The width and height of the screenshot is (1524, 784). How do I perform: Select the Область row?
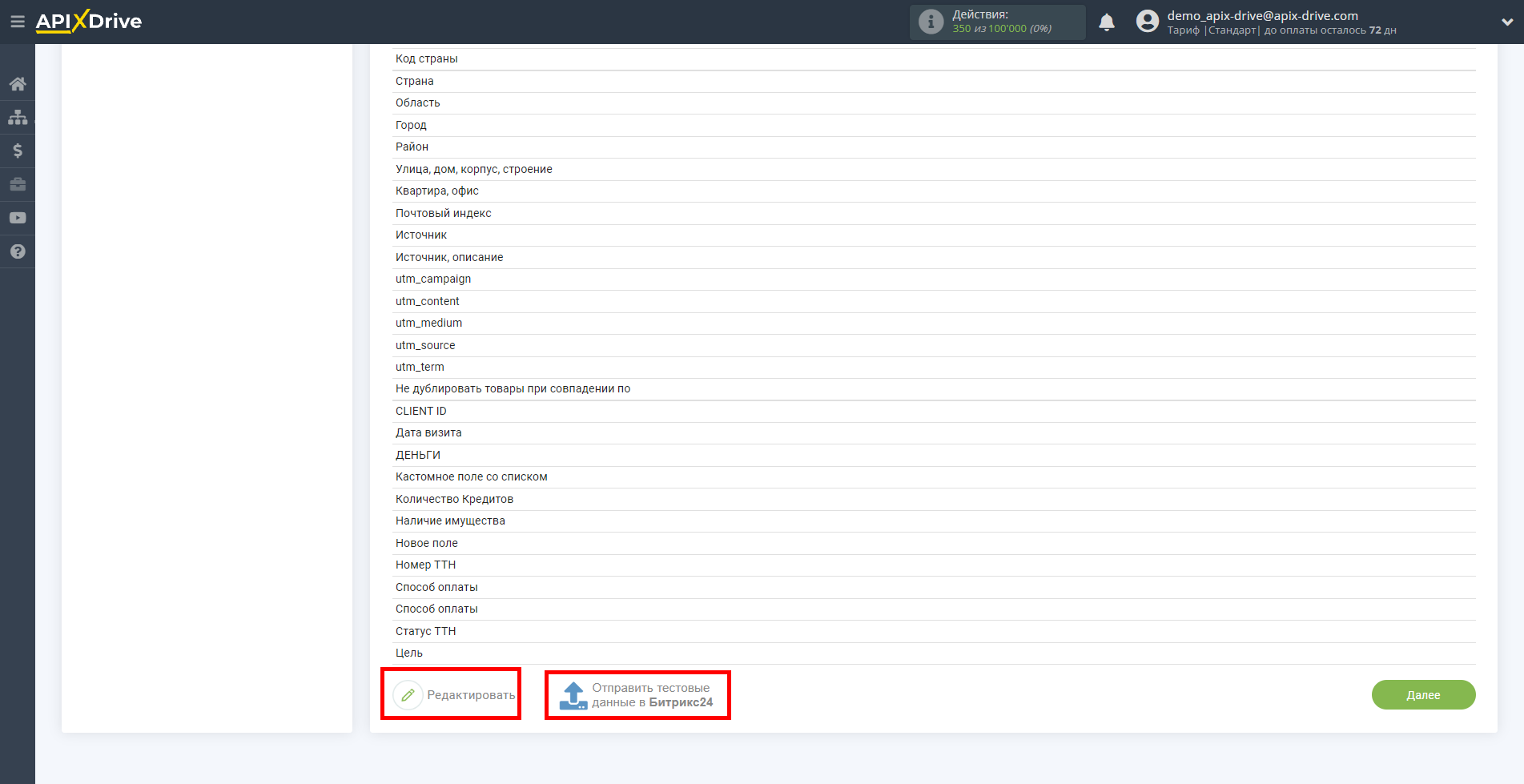pos(934,103)
